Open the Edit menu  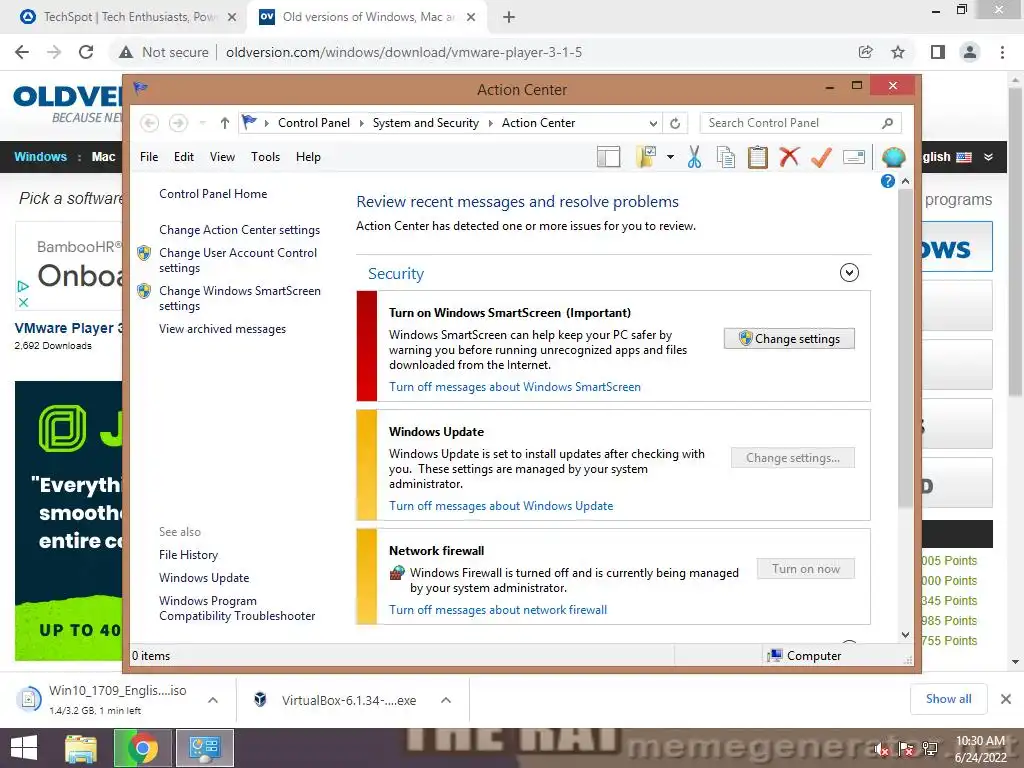(184, 157)
